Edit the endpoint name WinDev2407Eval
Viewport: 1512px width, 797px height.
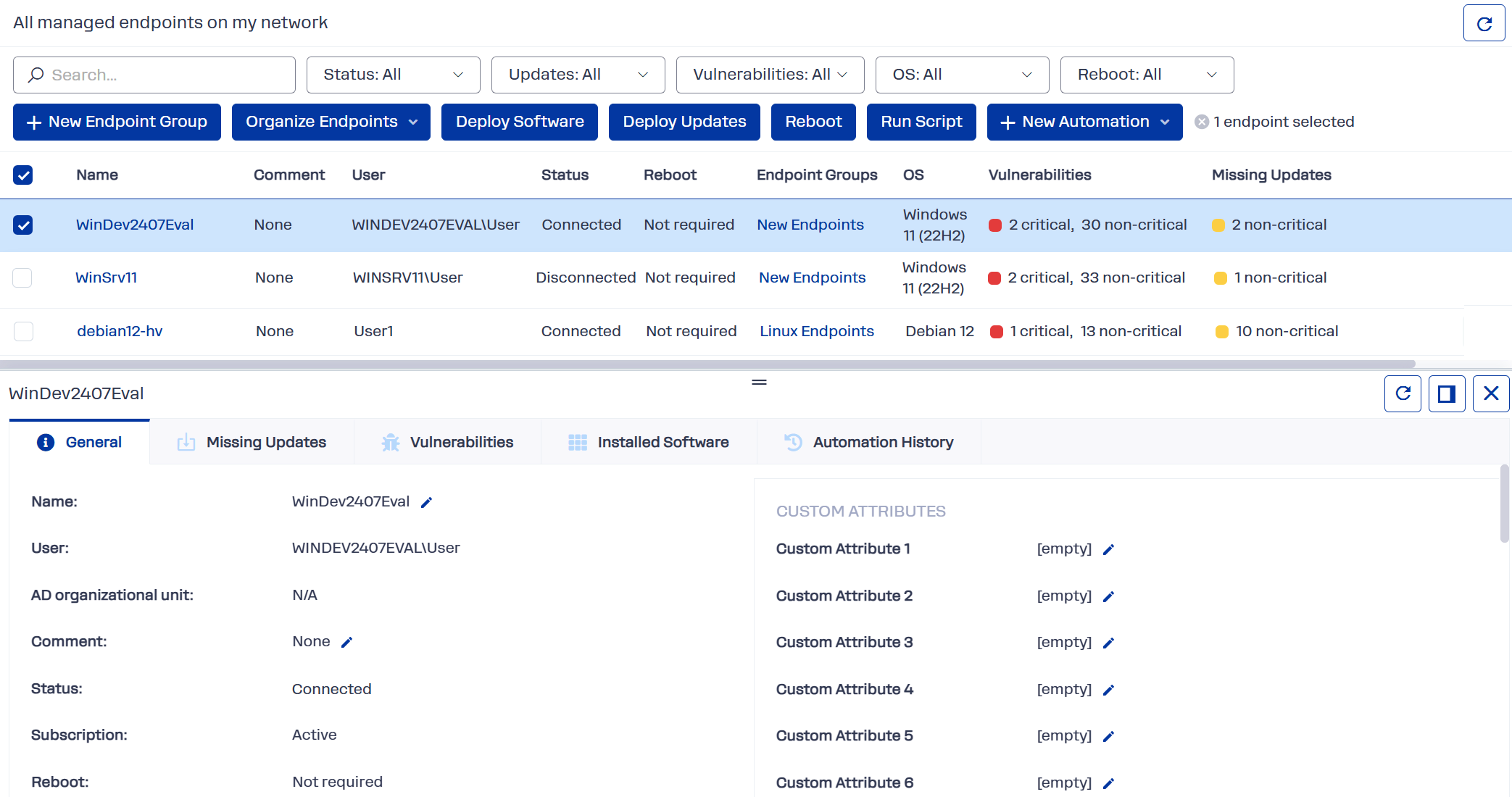coord(427,502)
